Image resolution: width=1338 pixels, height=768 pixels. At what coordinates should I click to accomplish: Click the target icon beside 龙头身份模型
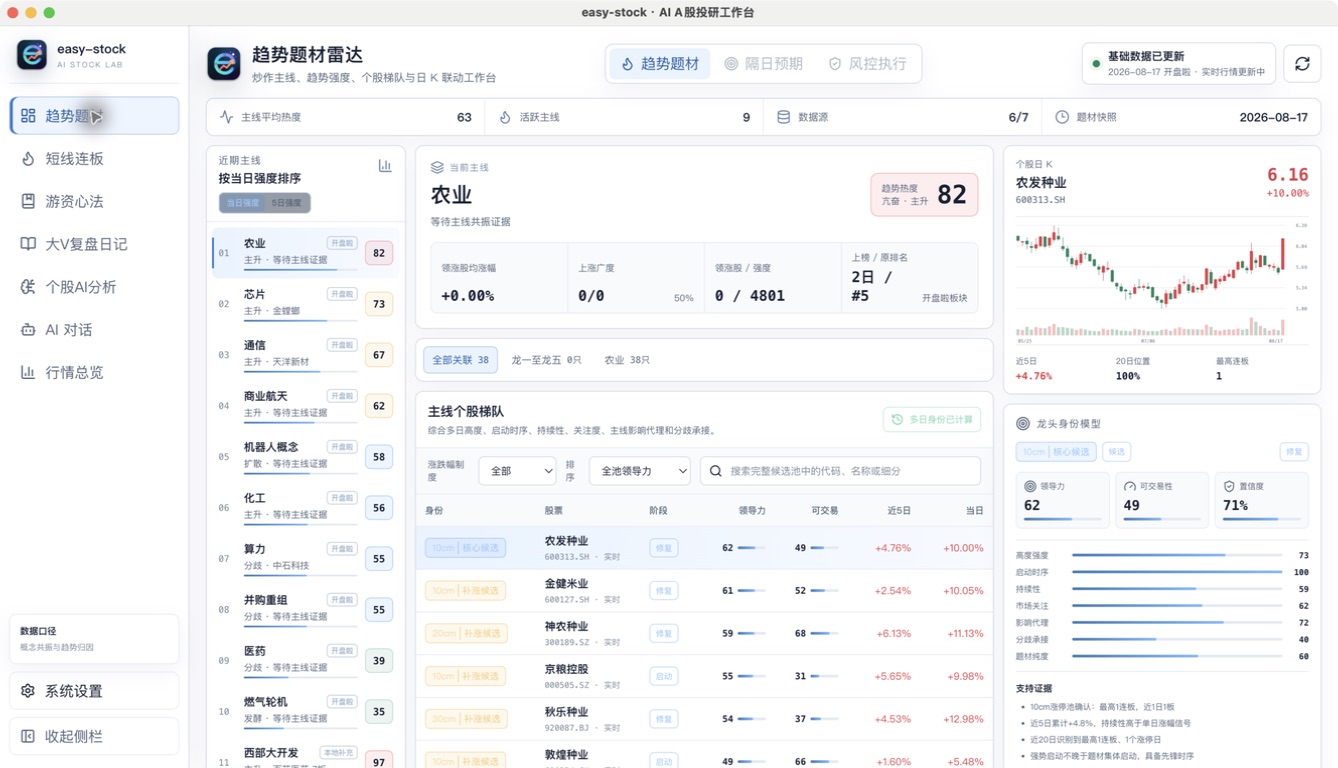click(1023, 424)
